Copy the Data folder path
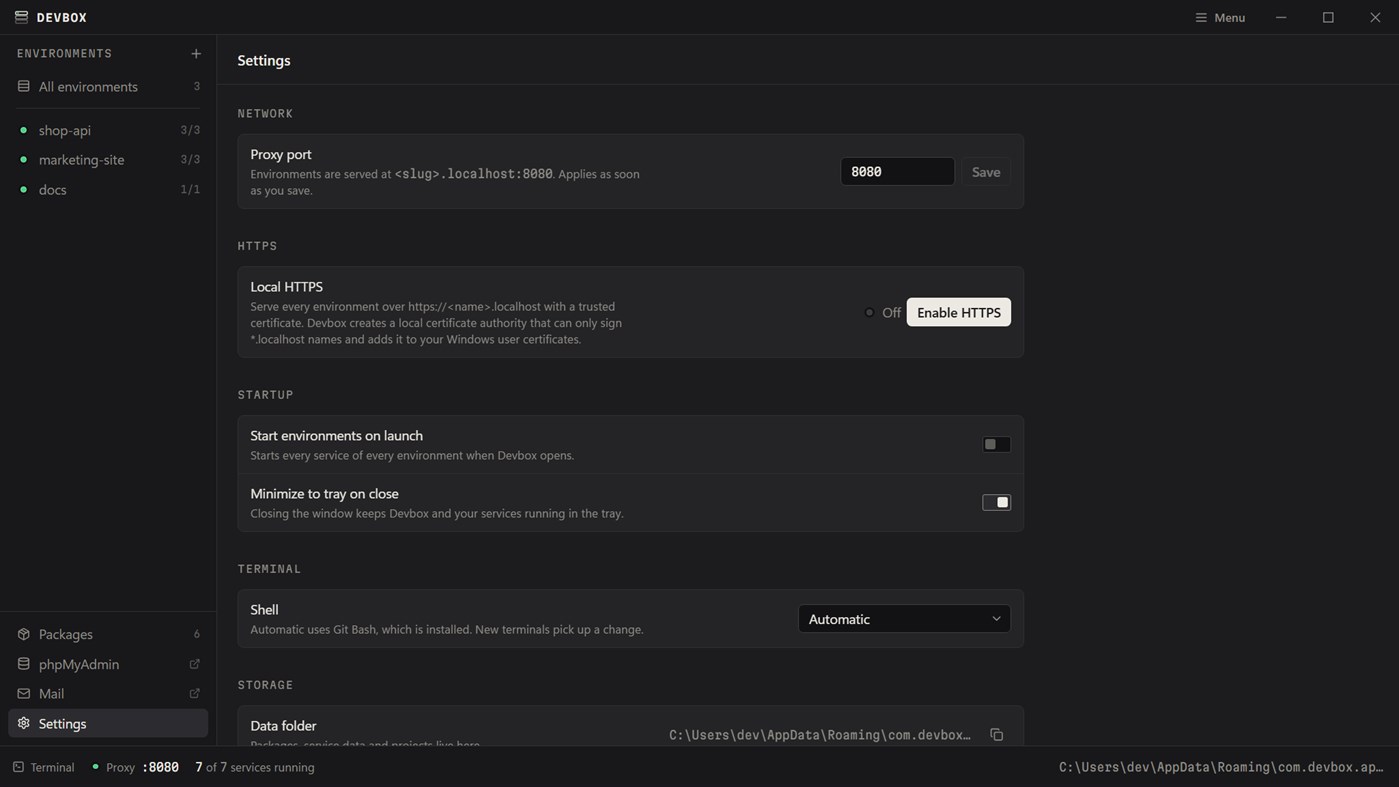The image size is (1399, 787). pos(997,735)
